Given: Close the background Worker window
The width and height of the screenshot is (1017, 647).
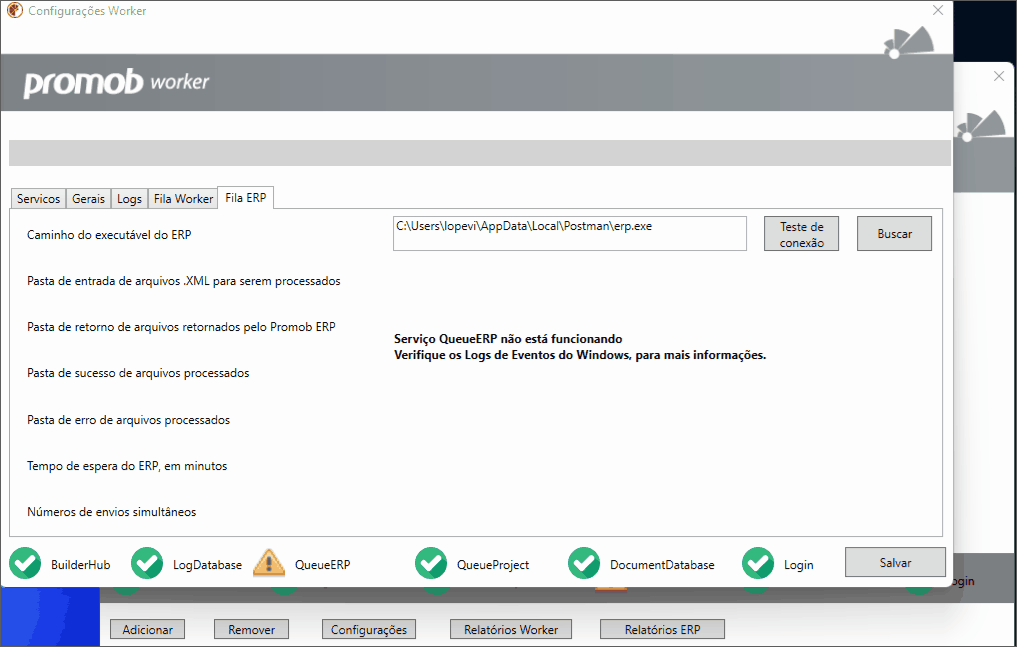Looking at the screenshot, I should click(999, 76).
